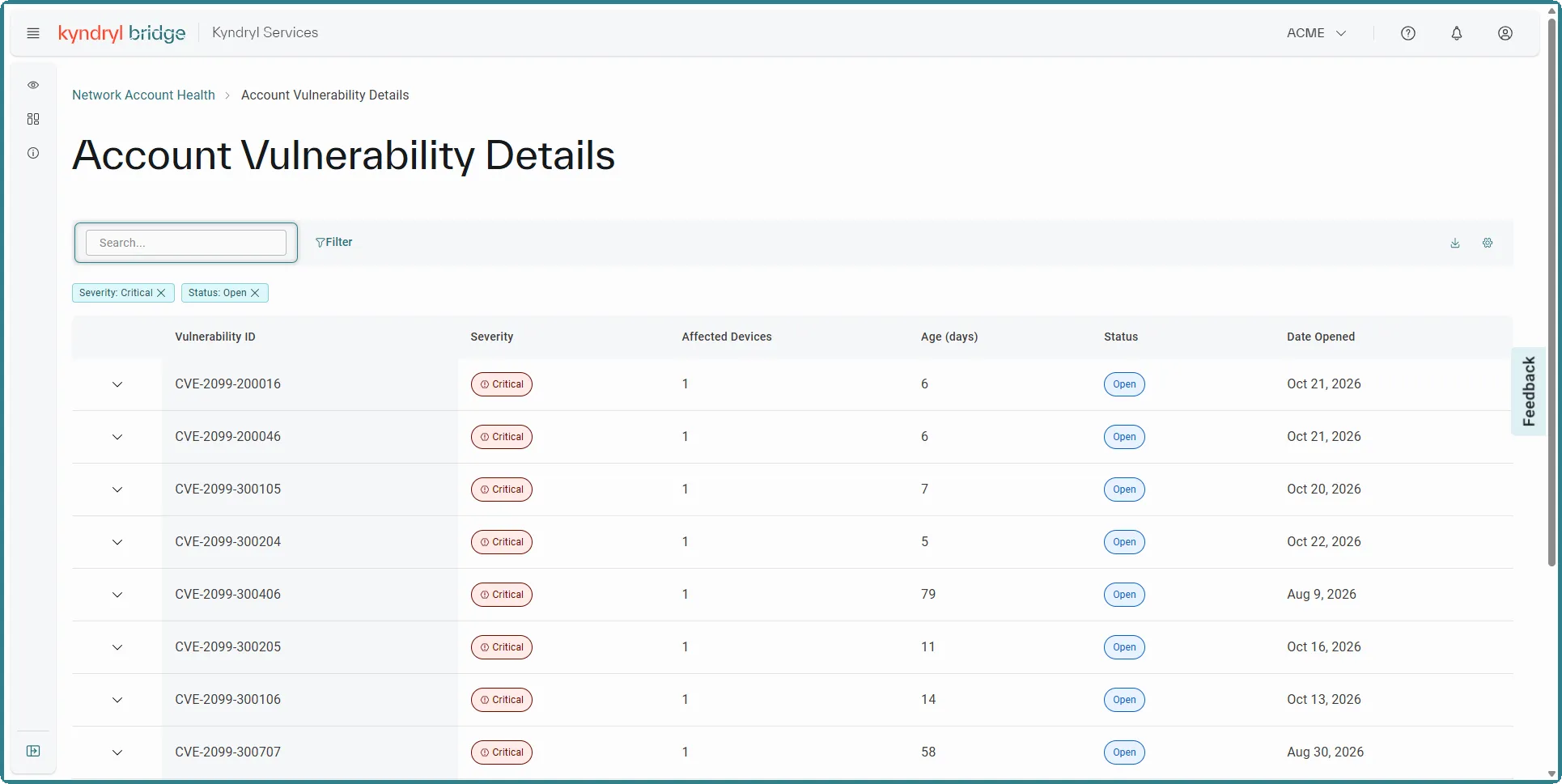Viewport: 1562px width, 784px height.
Task: Sort by Affected Devices column header
Action: [727, 337]
